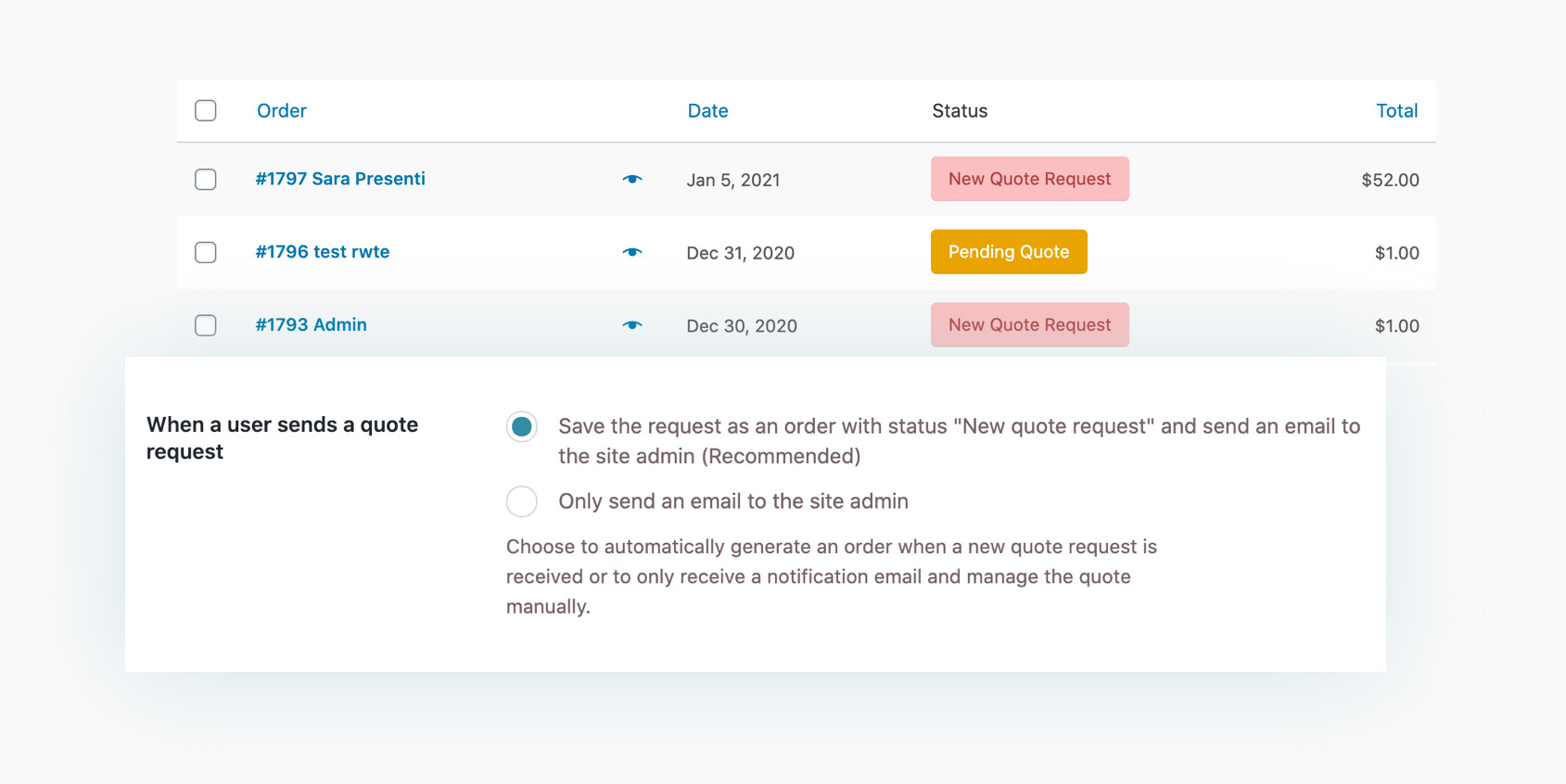Click New Quote Request badge for #1797
This screenshot has height=784, width=1566.
[x=1029, y=179]
